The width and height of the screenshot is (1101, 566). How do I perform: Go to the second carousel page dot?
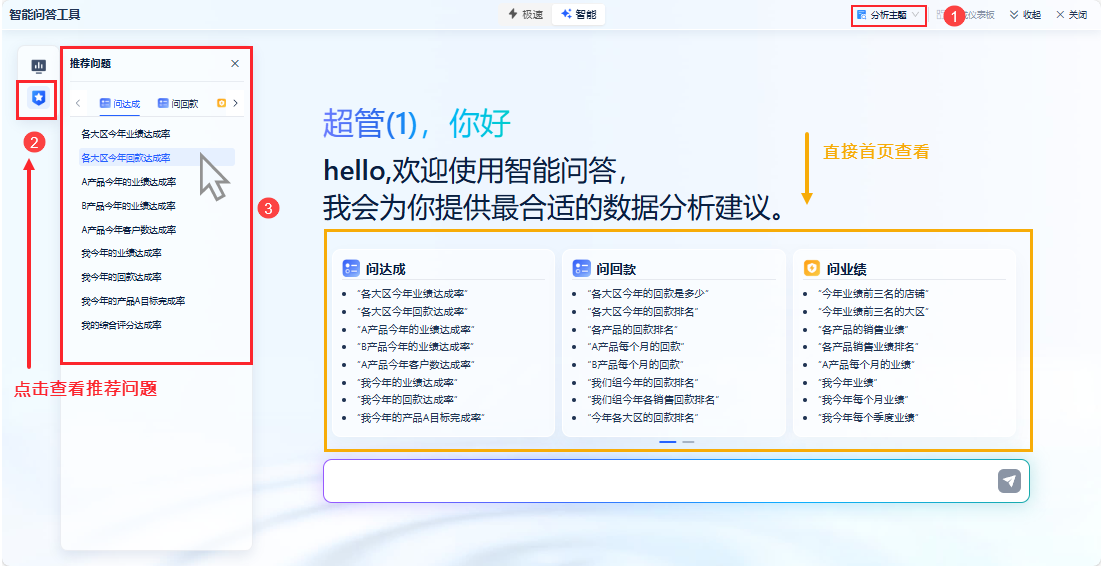pos(688,442)
